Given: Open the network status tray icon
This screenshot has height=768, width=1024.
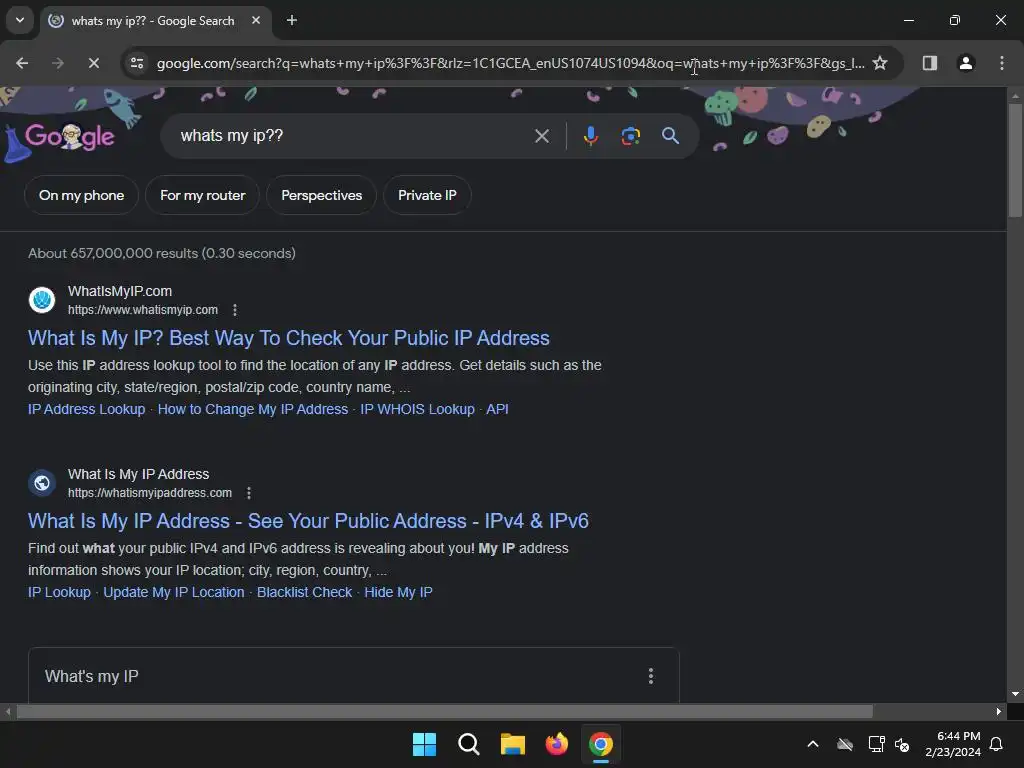Looking at the screenshot, I should [876, 744].
